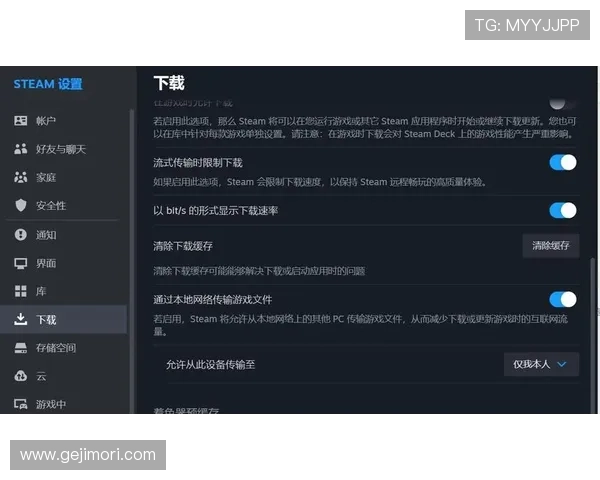Screen dimensions: 600x480
Task: Click the 游戏中 controller screen icon
Action: click(21, 404)
